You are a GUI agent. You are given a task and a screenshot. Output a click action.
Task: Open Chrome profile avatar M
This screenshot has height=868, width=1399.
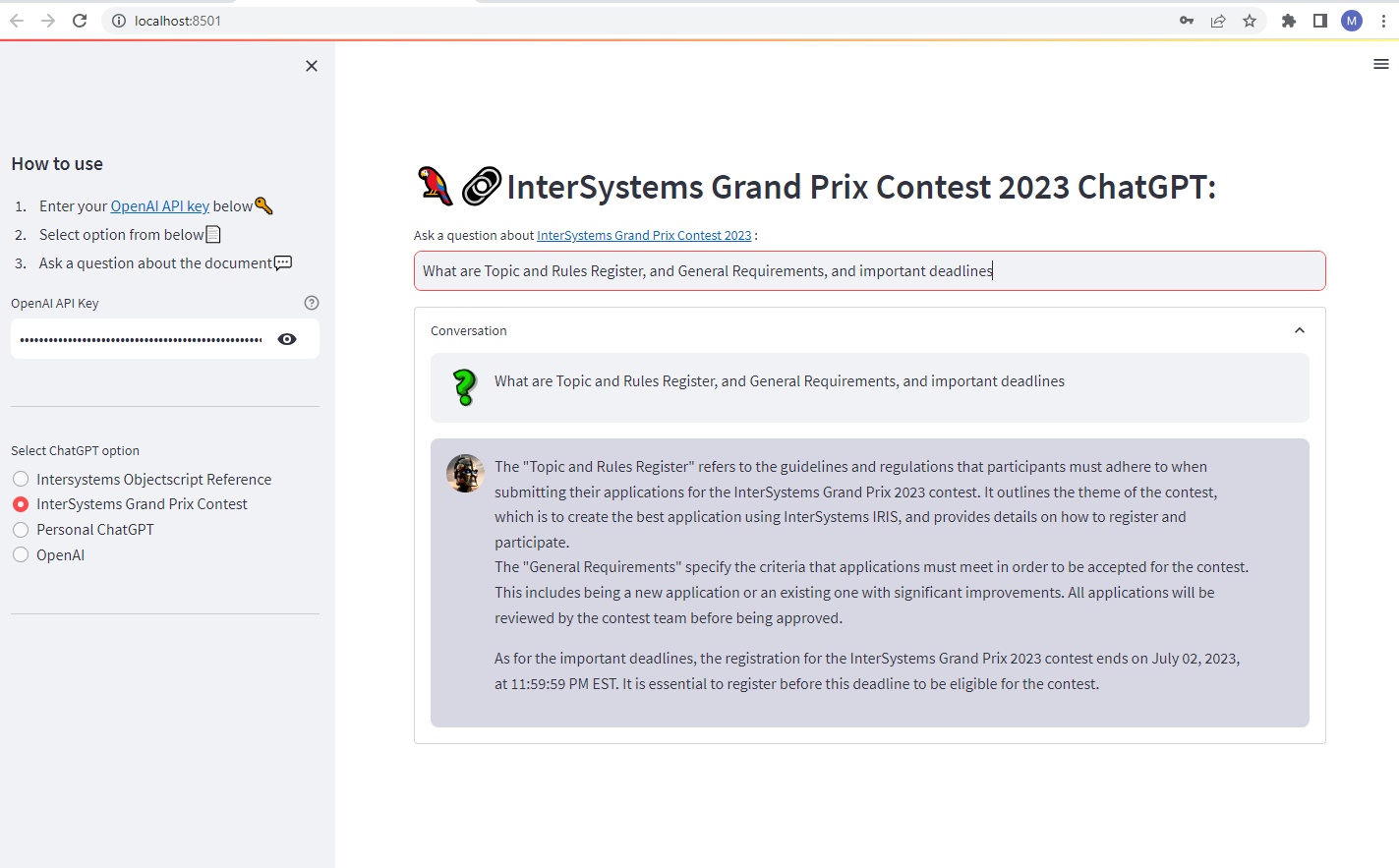coord(1352,21)
